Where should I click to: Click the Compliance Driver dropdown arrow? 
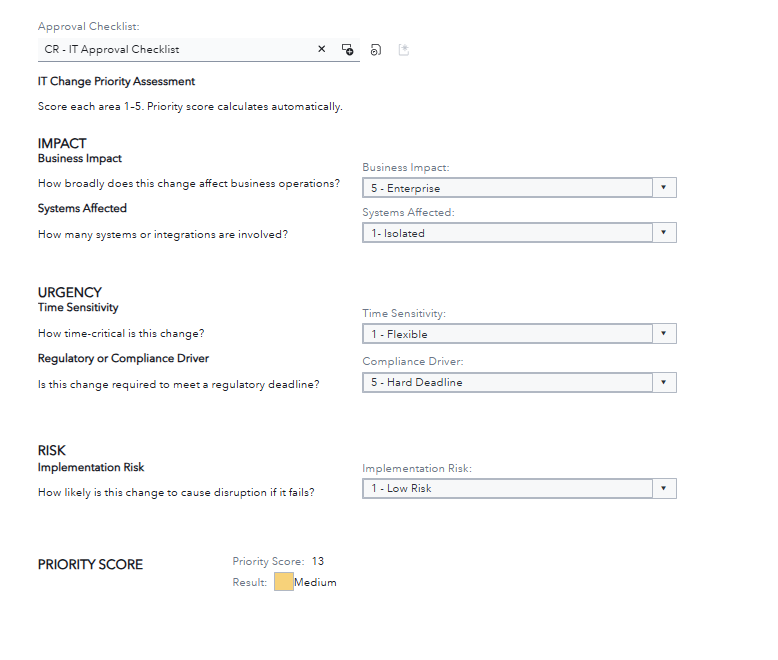(664, 382)
